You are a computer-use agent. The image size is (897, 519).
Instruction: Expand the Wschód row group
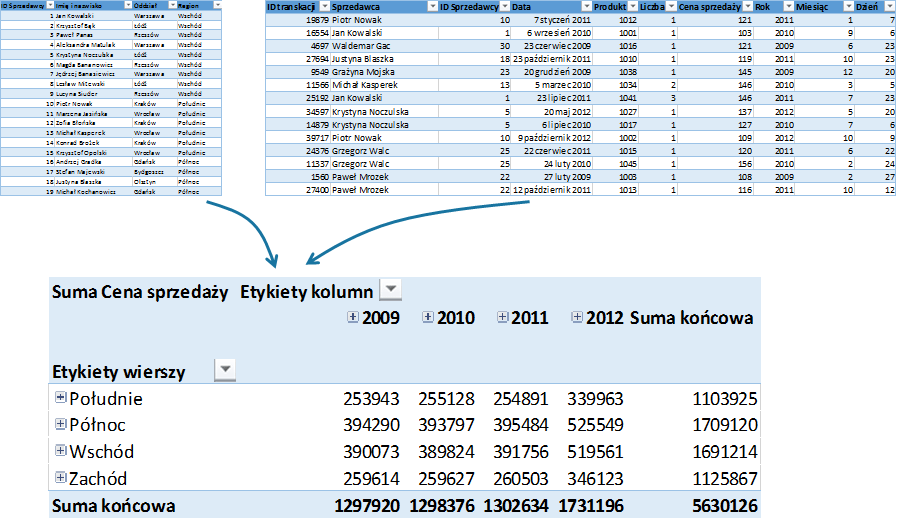[60, 451]
